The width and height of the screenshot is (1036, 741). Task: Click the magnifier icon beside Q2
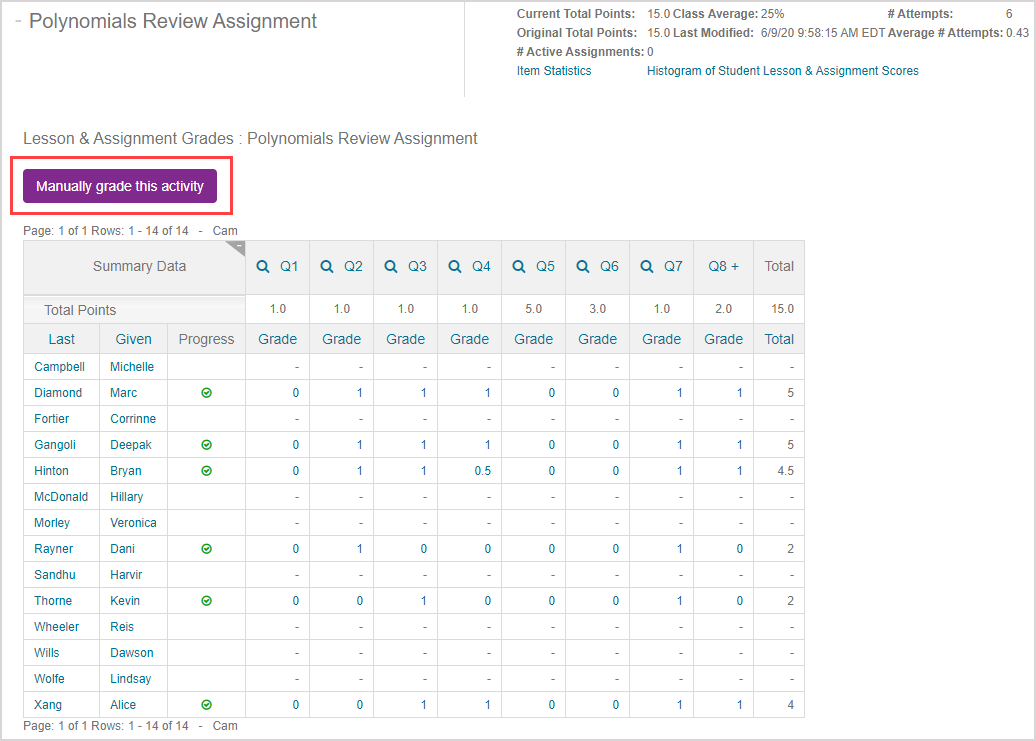[x=327, y=267]
